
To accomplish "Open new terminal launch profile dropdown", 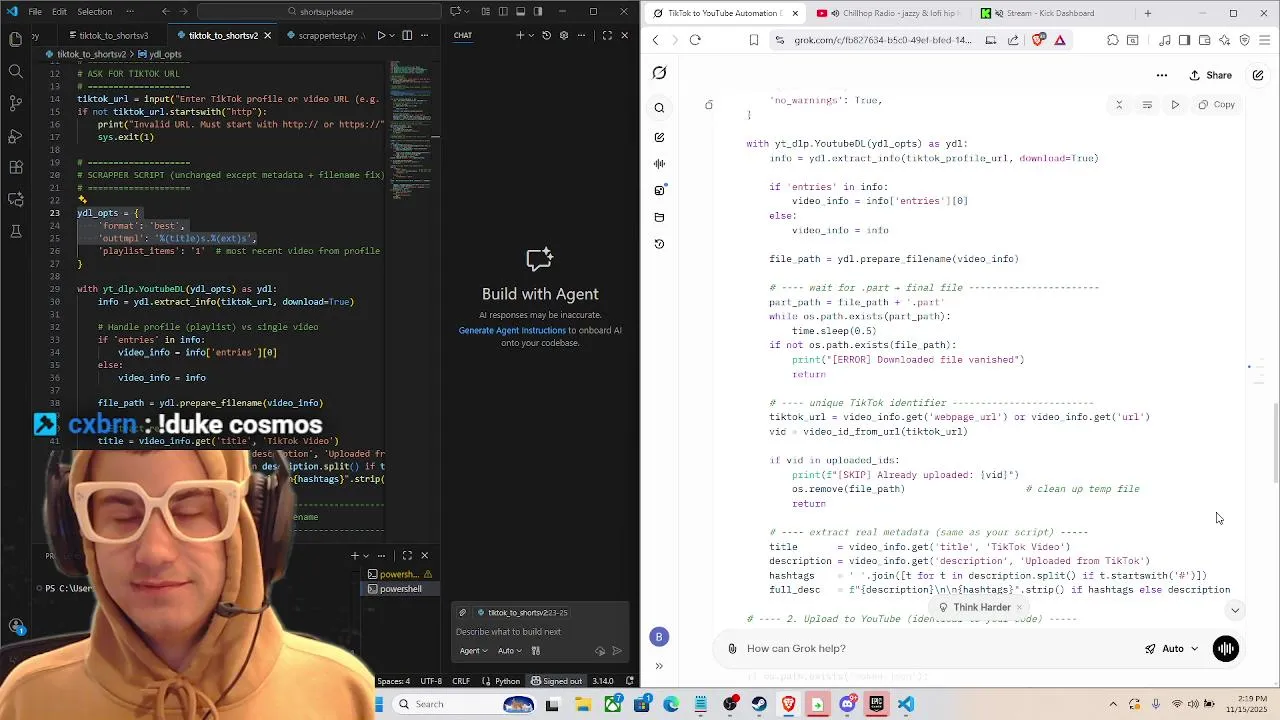I will [x=366, y=556].
